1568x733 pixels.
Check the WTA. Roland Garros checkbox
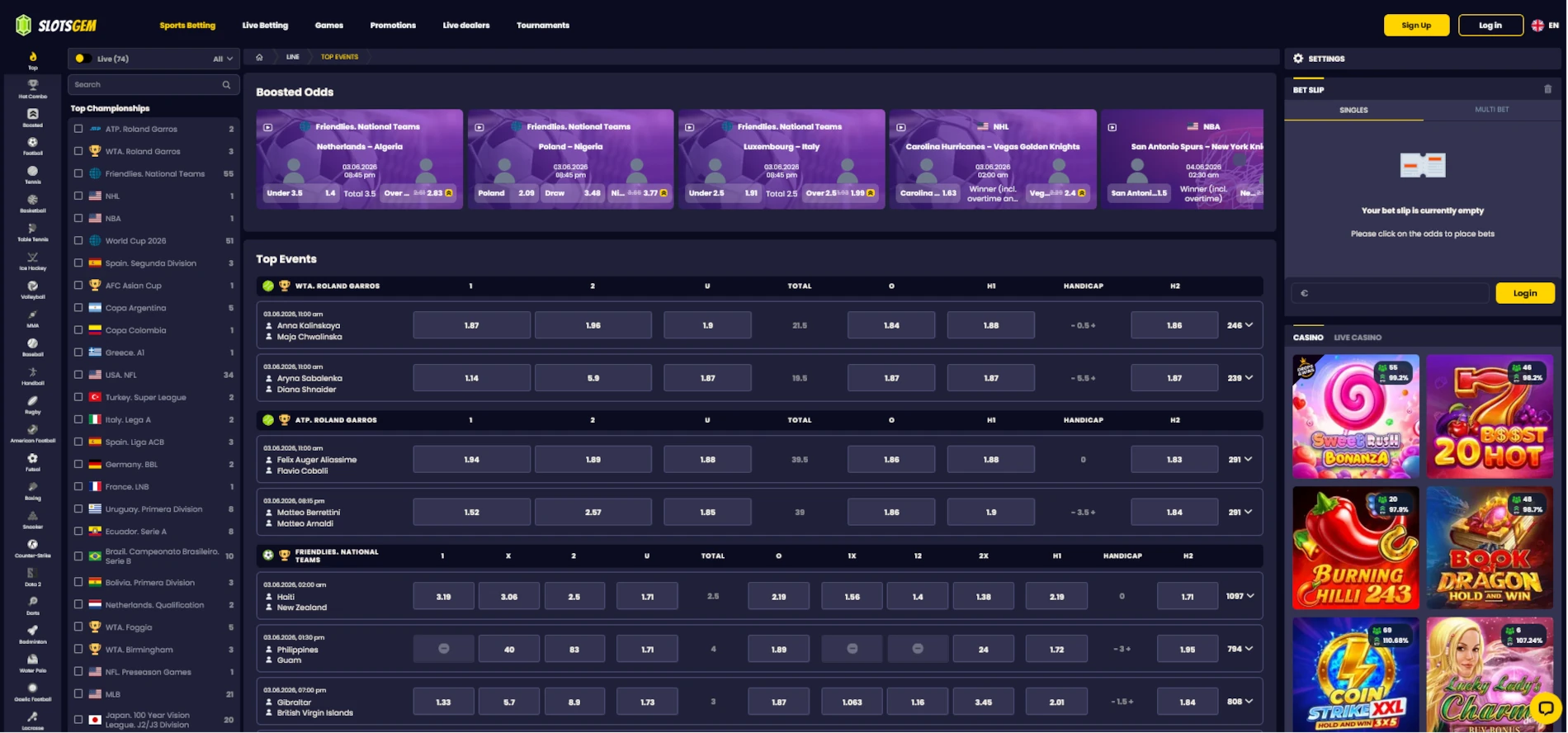click(x=78, y=151)
